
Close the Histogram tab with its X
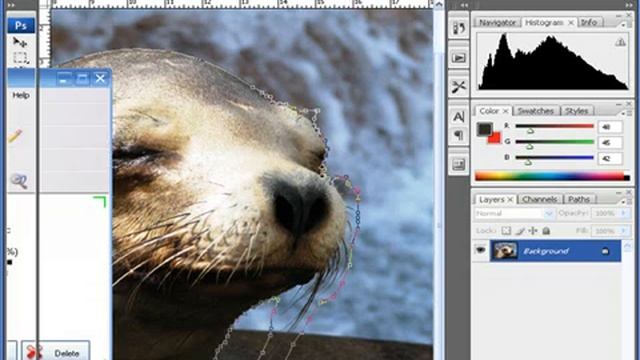point(571,23)
